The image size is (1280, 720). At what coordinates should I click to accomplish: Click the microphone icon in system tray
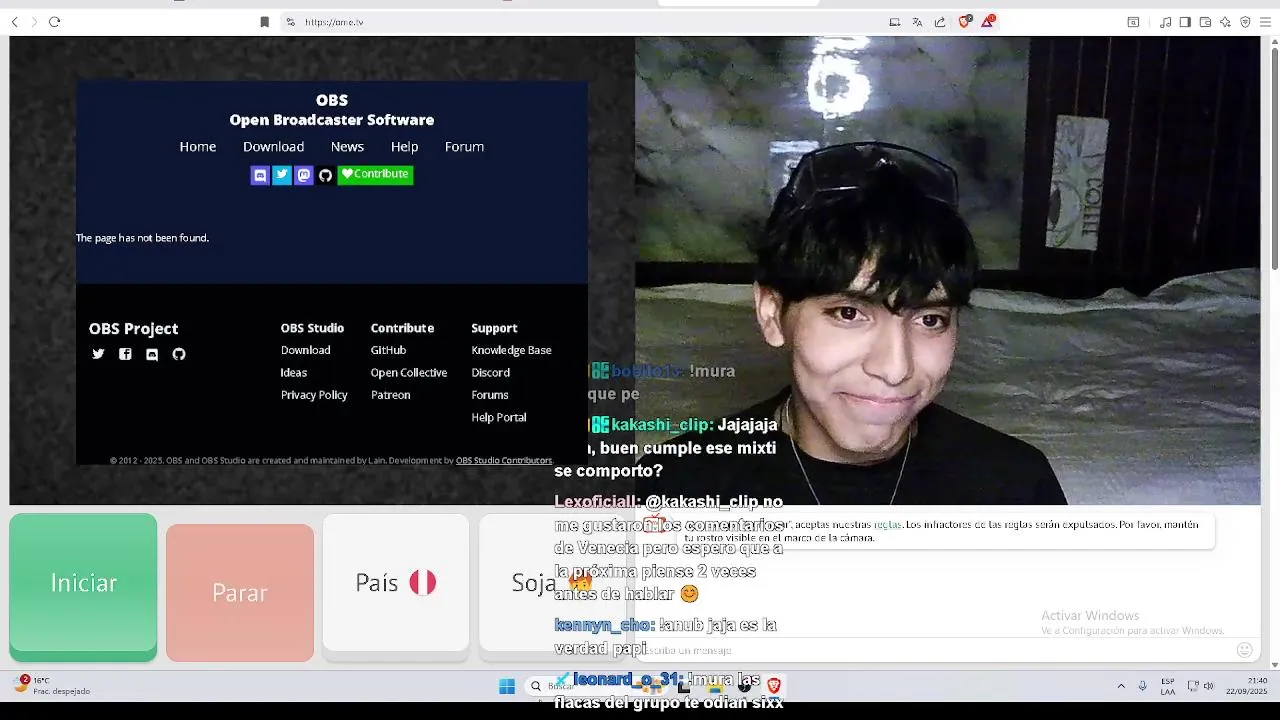1142,686
